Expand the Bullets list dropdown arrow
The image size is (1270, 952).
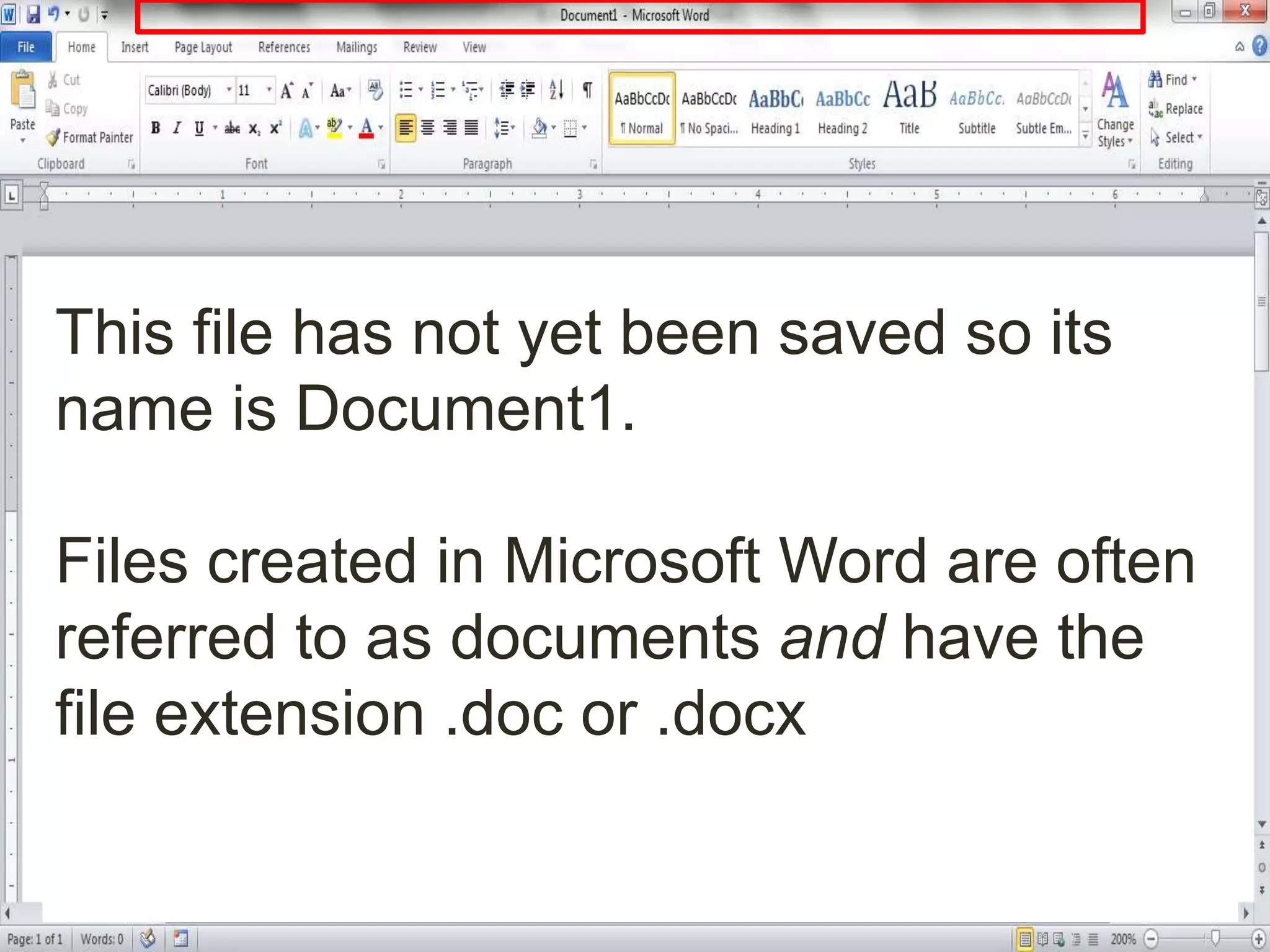(420, 90)
